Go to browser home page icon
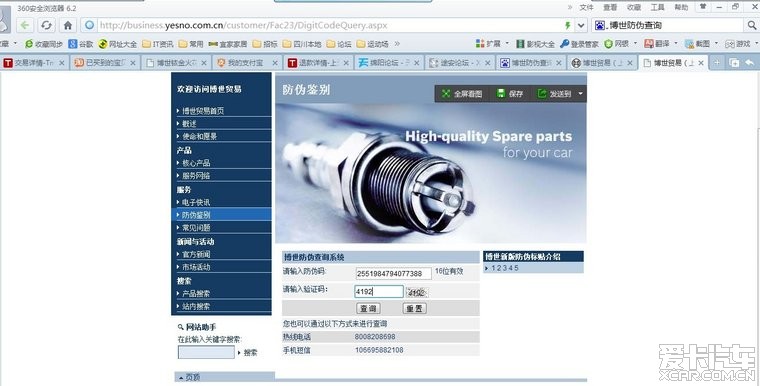Image resolution: width=760 pixels, height=386 pixels. (68, 25)
